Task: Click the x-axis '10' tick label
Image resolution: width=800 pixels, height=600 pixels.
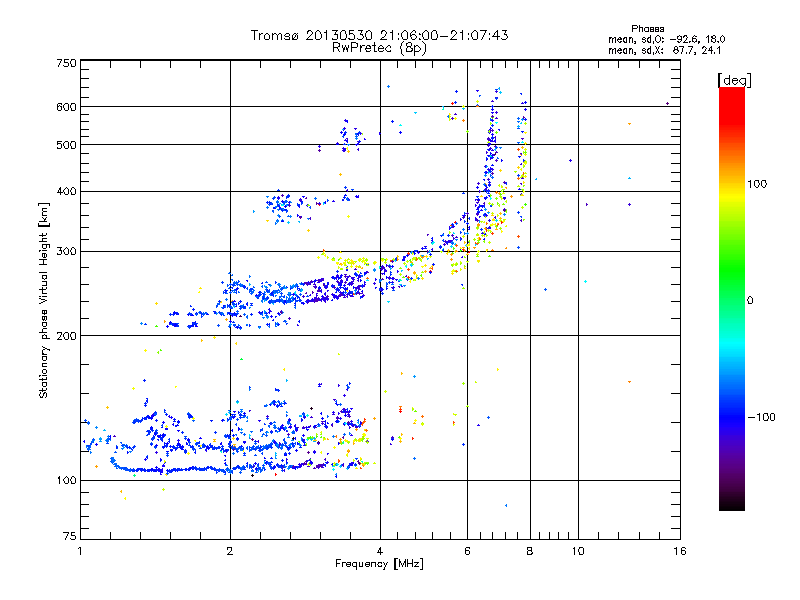Action: [x=578, y=551]
